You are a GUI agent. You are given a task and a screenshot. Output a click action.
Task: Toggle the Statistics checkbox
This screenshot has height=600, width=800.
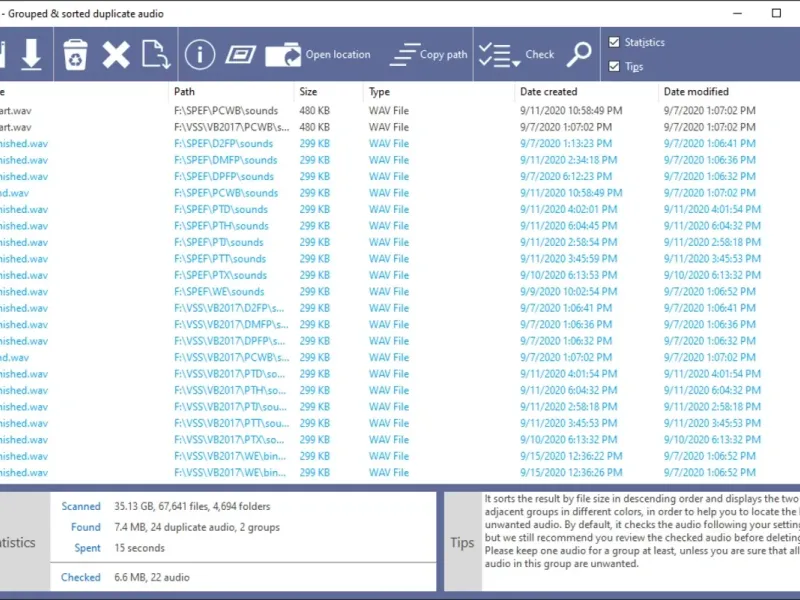614,42
